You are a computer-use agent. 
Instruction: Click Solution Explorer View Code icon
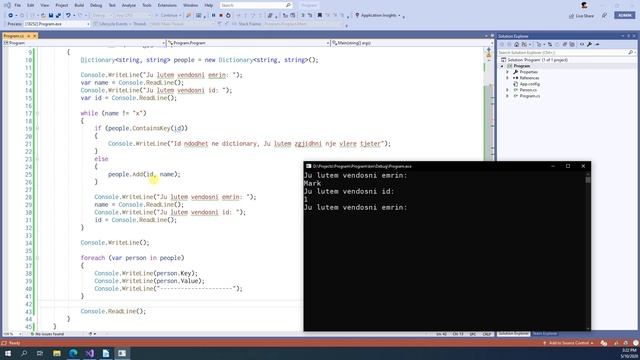pos(582,44)
